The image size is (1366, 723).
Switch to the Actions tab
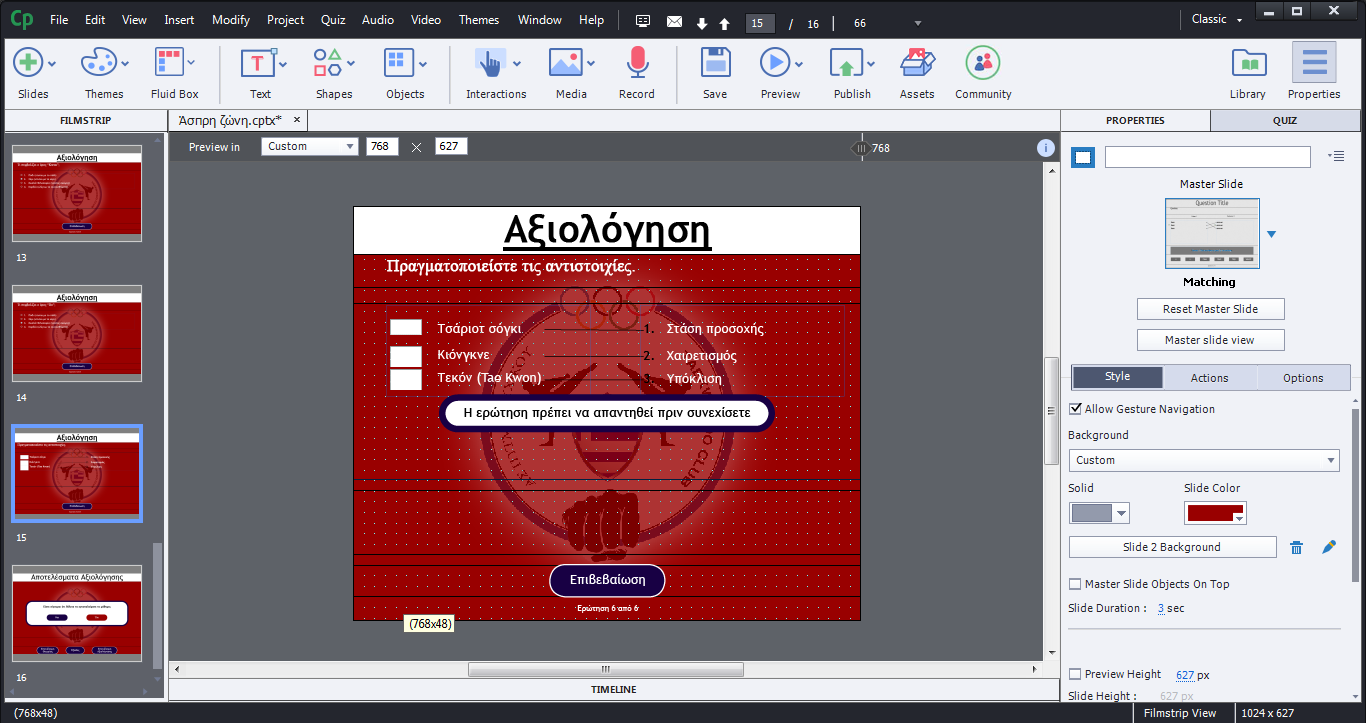(x=1209, y=377)
